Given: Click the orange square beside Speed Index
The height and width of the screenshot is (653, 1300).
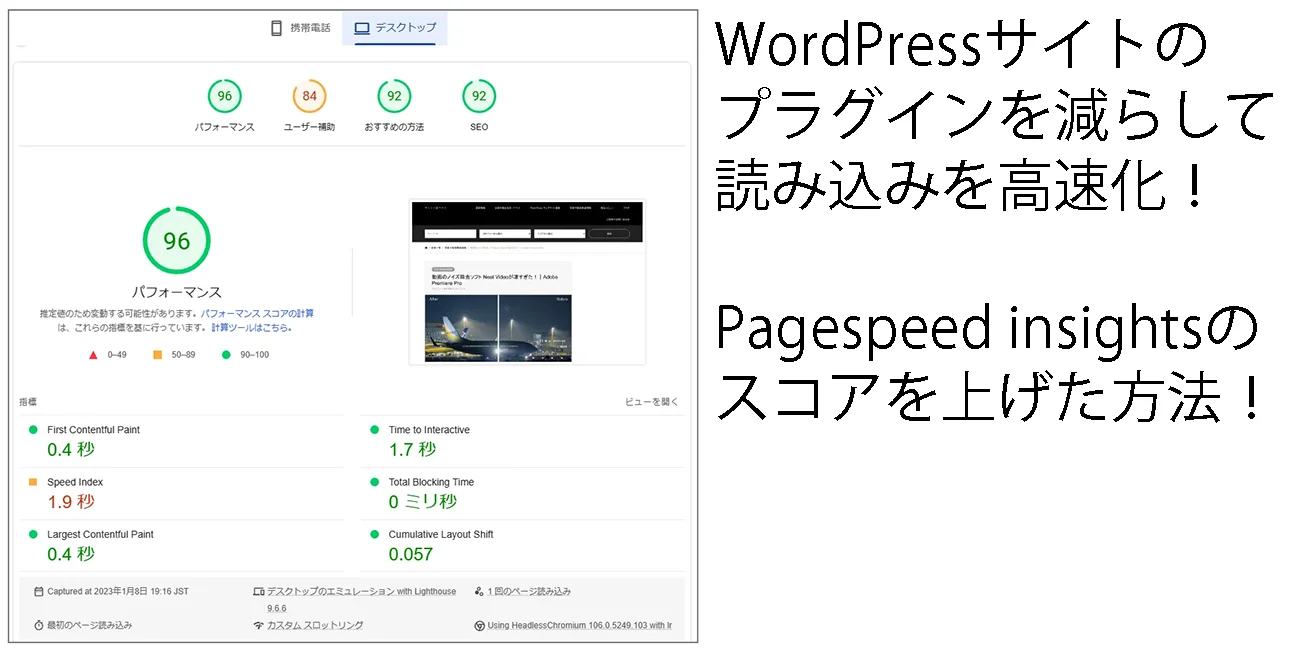Looking at the screenshot, I should coord(33,482).
